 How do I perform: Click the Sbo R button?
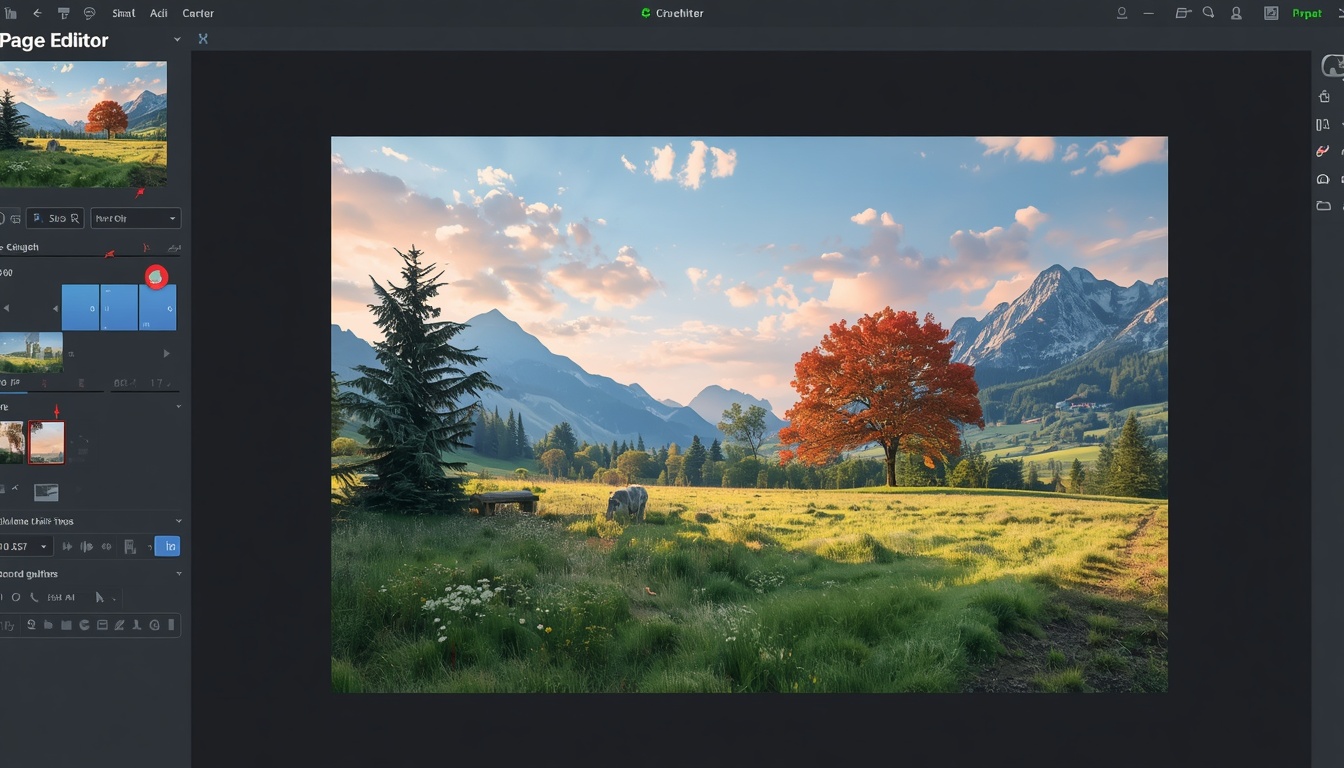click(x=55, y=218)
